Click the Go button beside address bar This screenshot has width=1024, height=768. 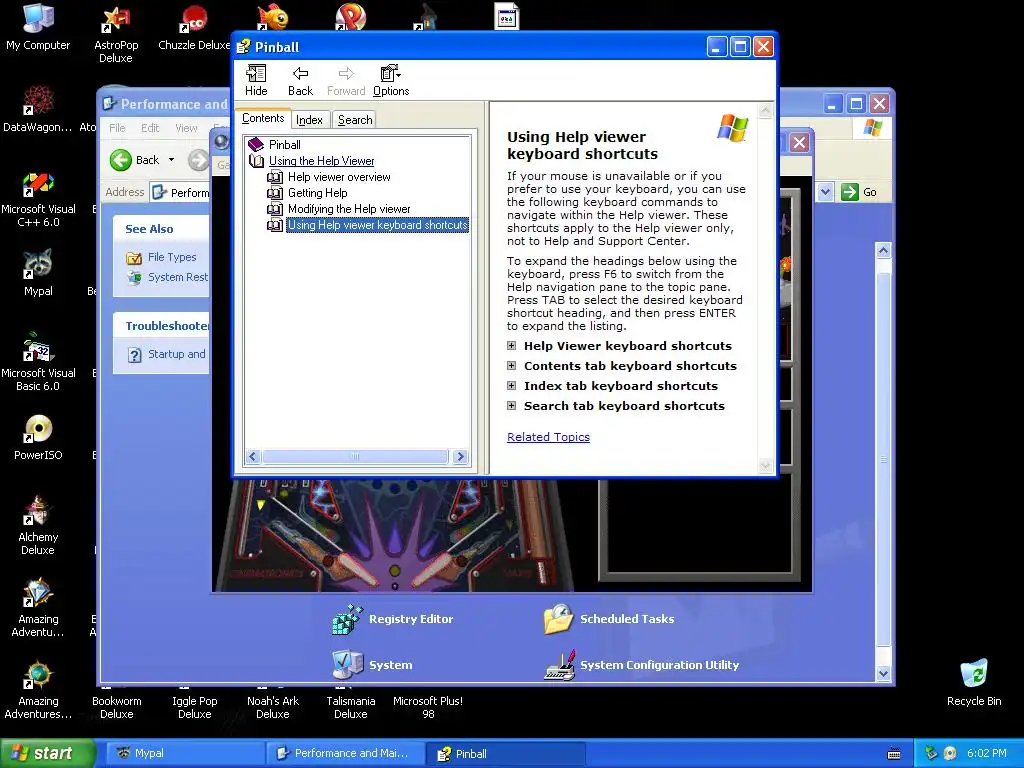point(859,192)
